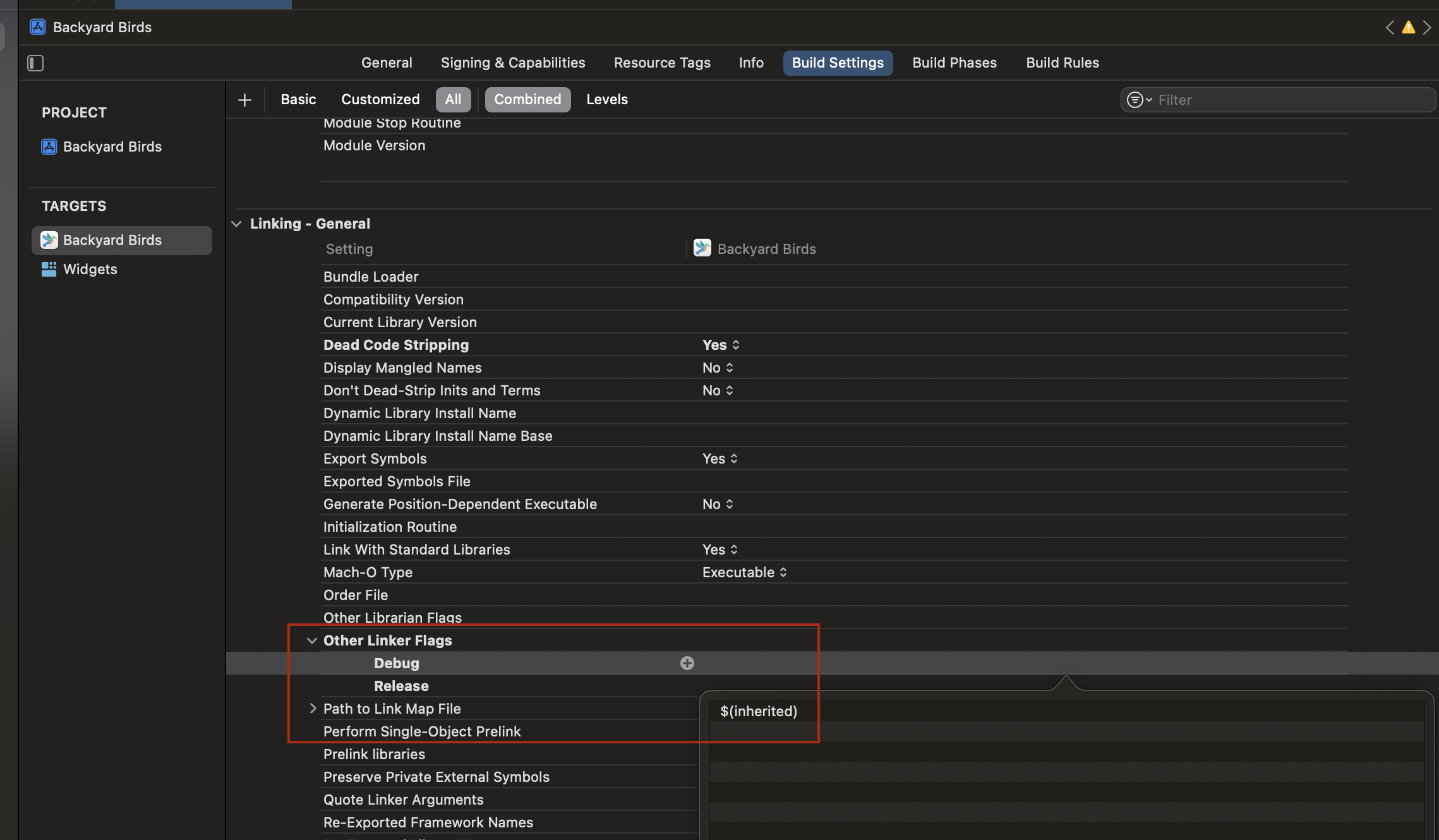
Task: Switch to the Info tab
Action: pos(751,63)
